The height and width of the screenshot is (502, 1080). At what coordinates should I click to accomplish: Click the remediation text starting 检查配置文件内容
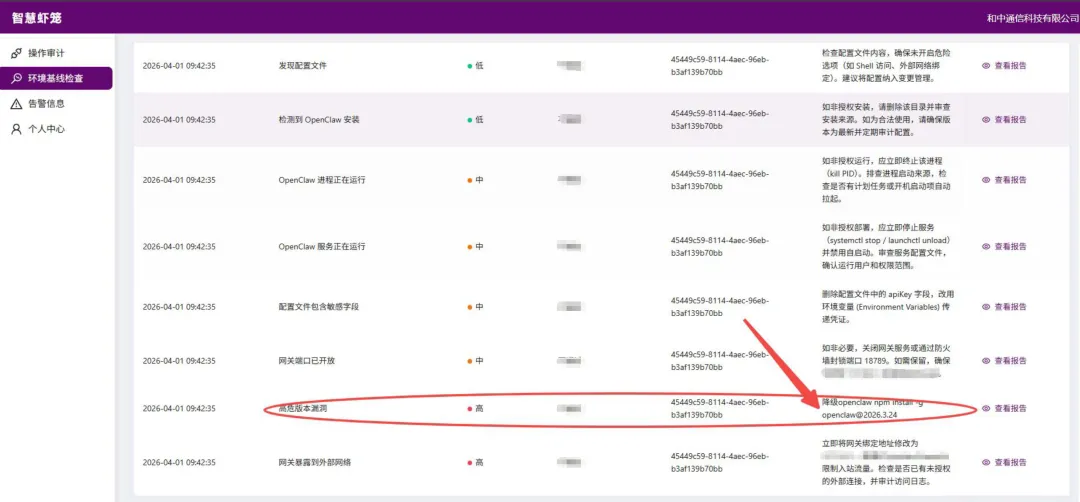point(887,65)
